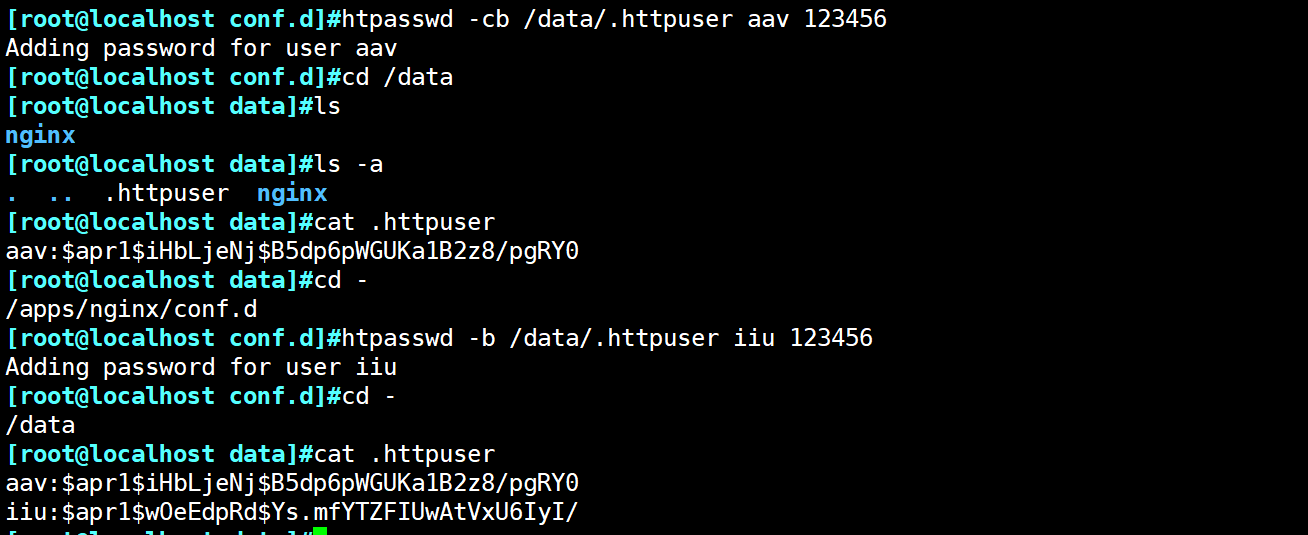Select the lone blue nginx directory under plain ls
Image resolution: width=1308 pixels, height=535 pixels.
tap(40, 135)
